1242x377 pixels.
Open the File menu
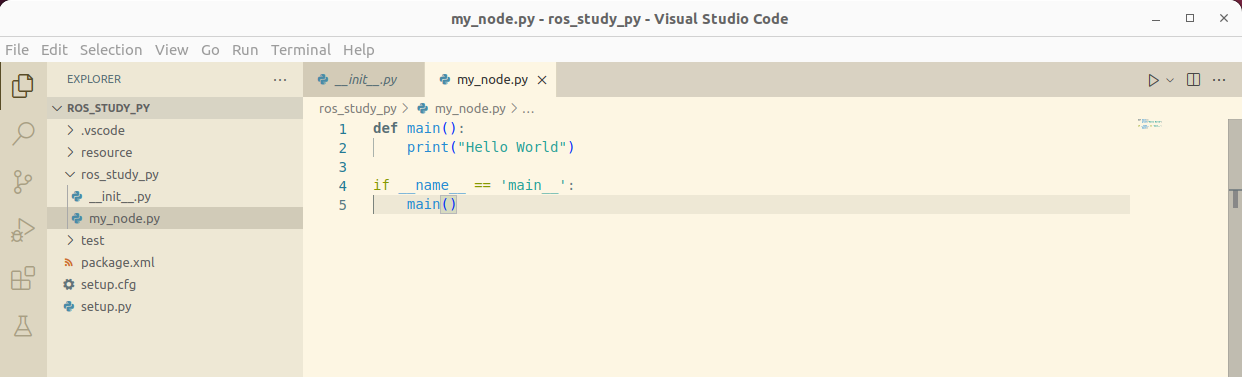(x=17, y=49)
